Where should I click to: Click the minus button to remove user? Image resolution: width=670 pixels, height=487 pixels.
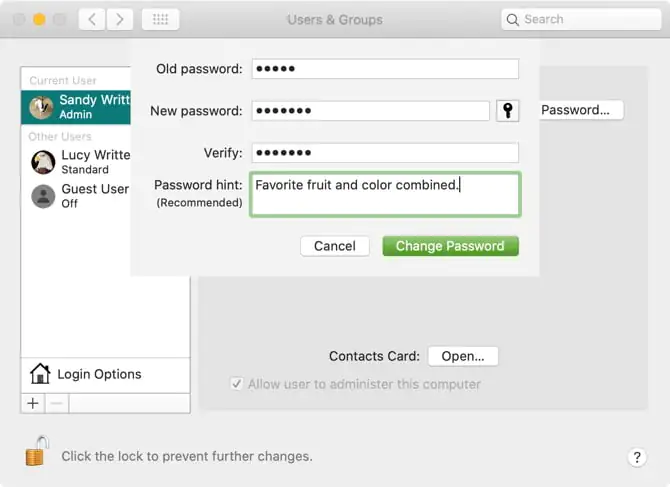coord(57,403)
